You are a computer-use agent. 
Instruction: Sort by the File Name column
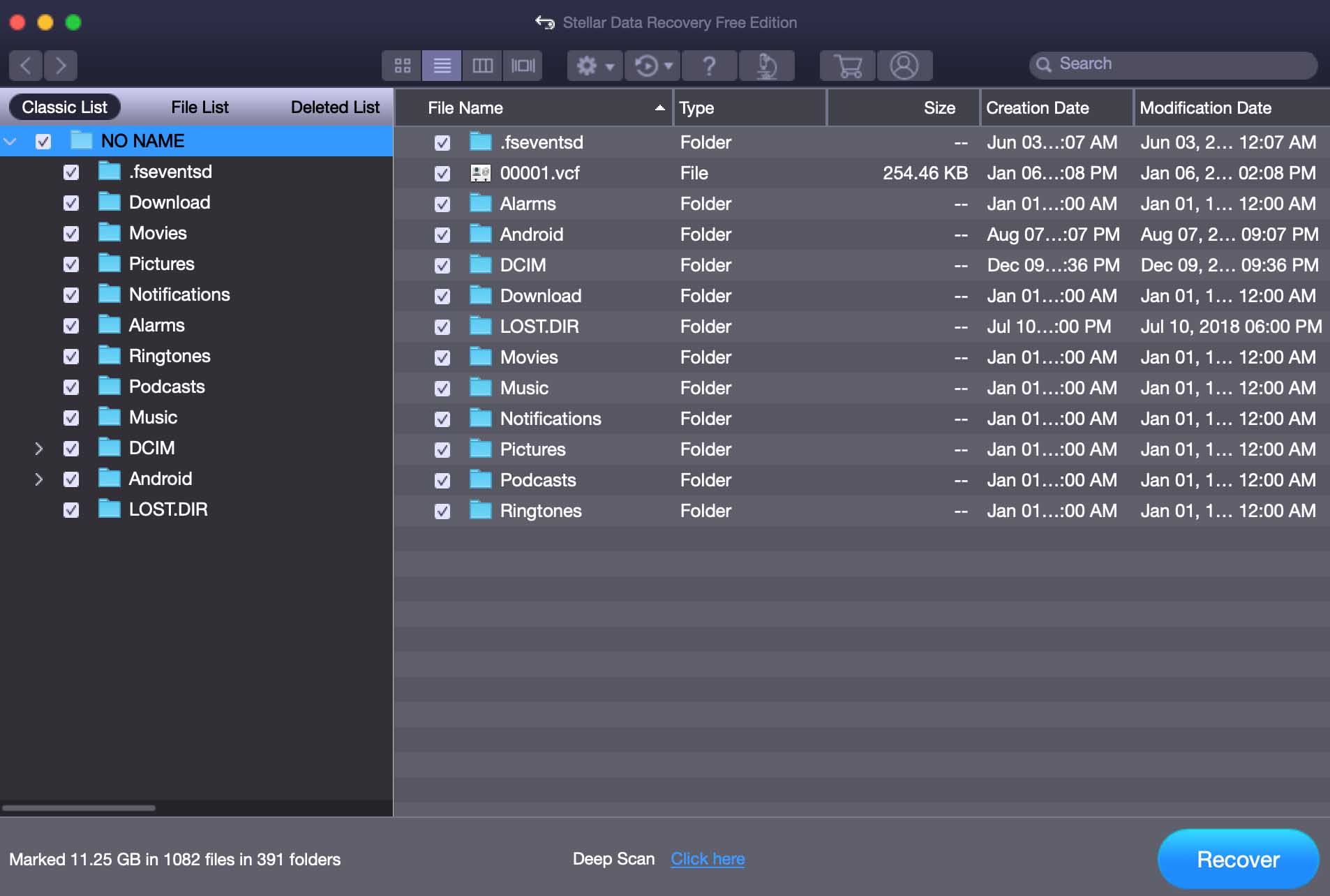click(534, 108)
